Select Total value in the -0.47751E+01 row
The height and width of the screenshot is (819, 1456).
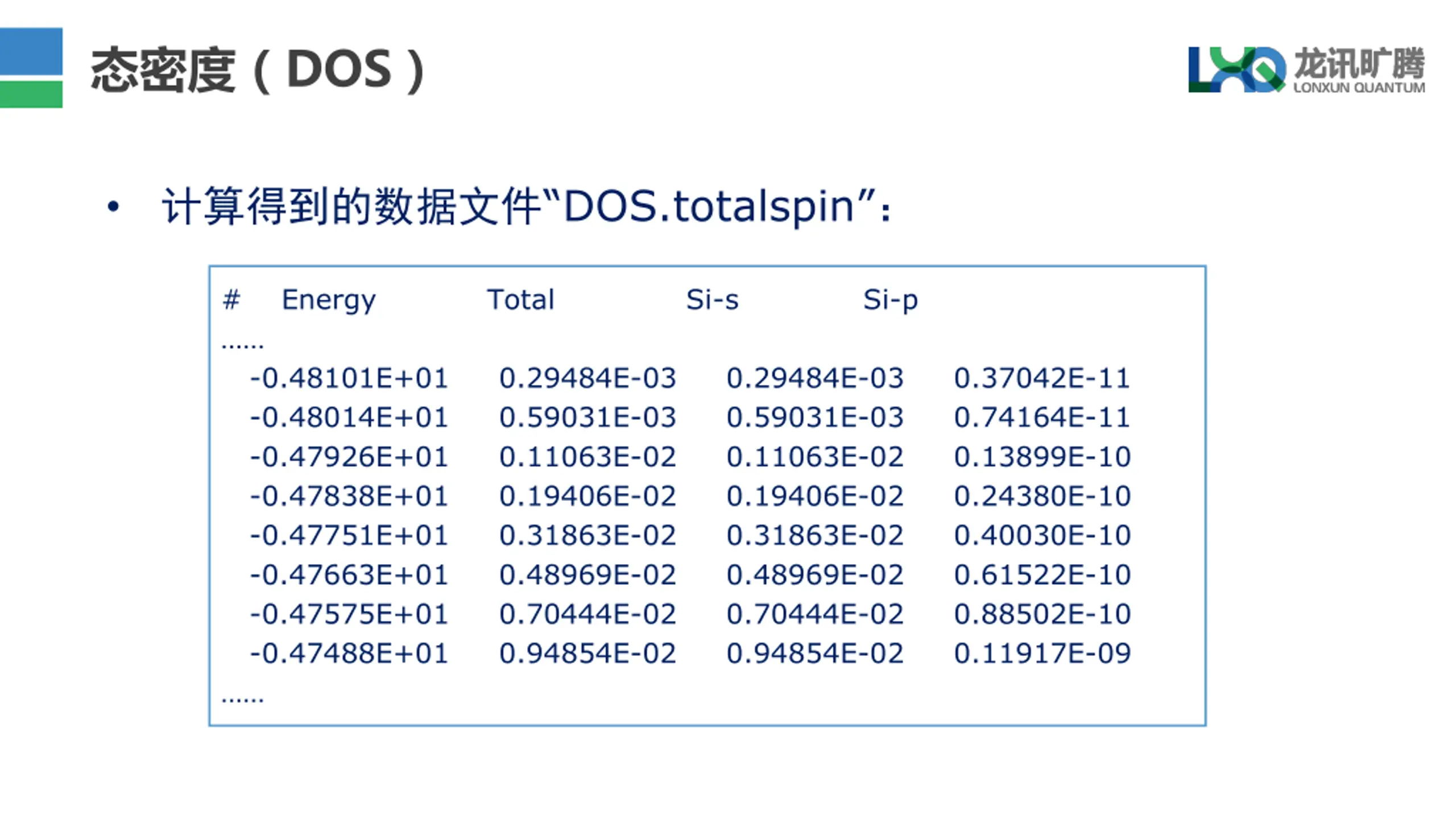pyautogui.click(x=588, y=535)
